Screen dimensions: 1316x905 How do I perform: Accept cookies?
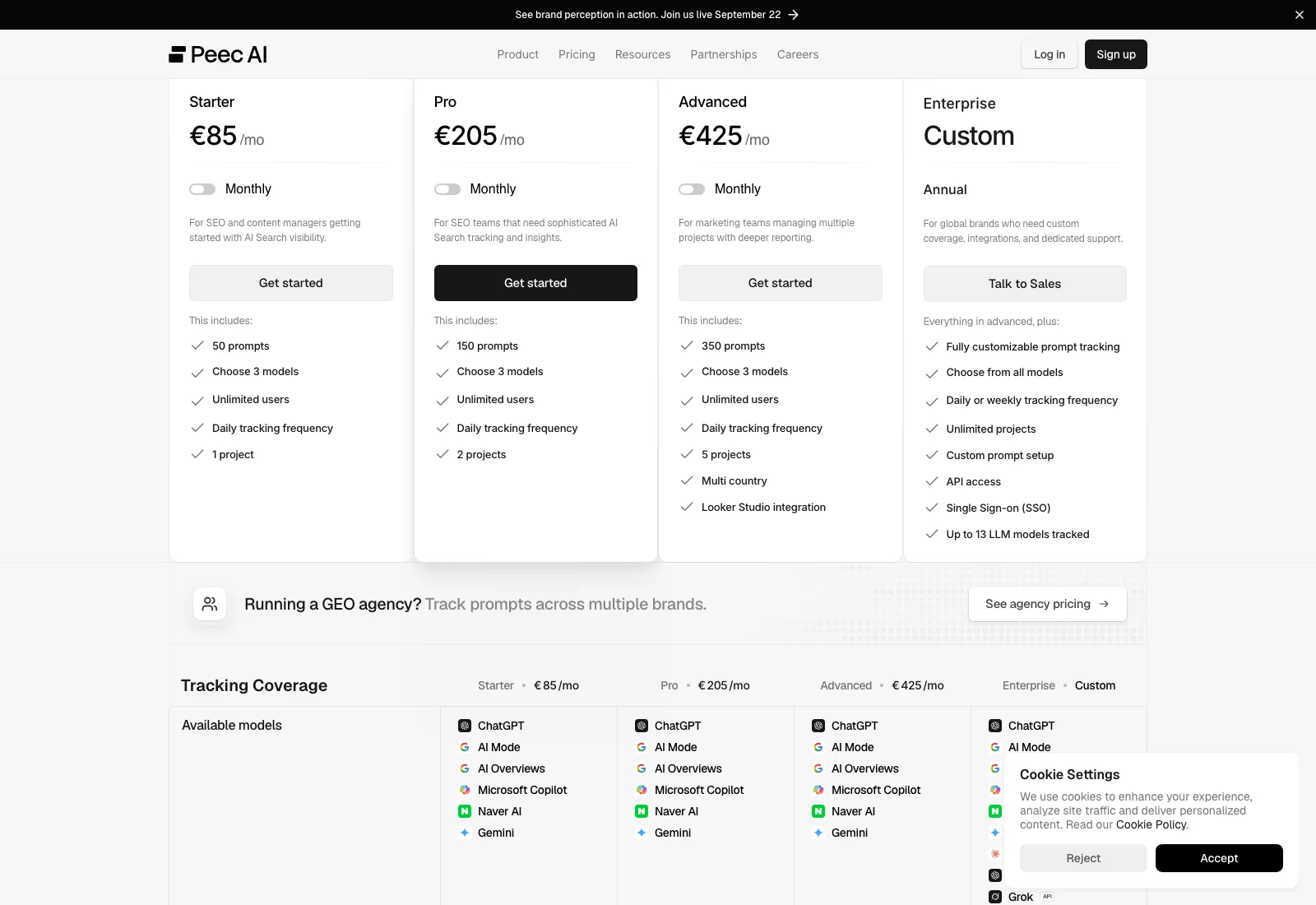pos(1219,858)
